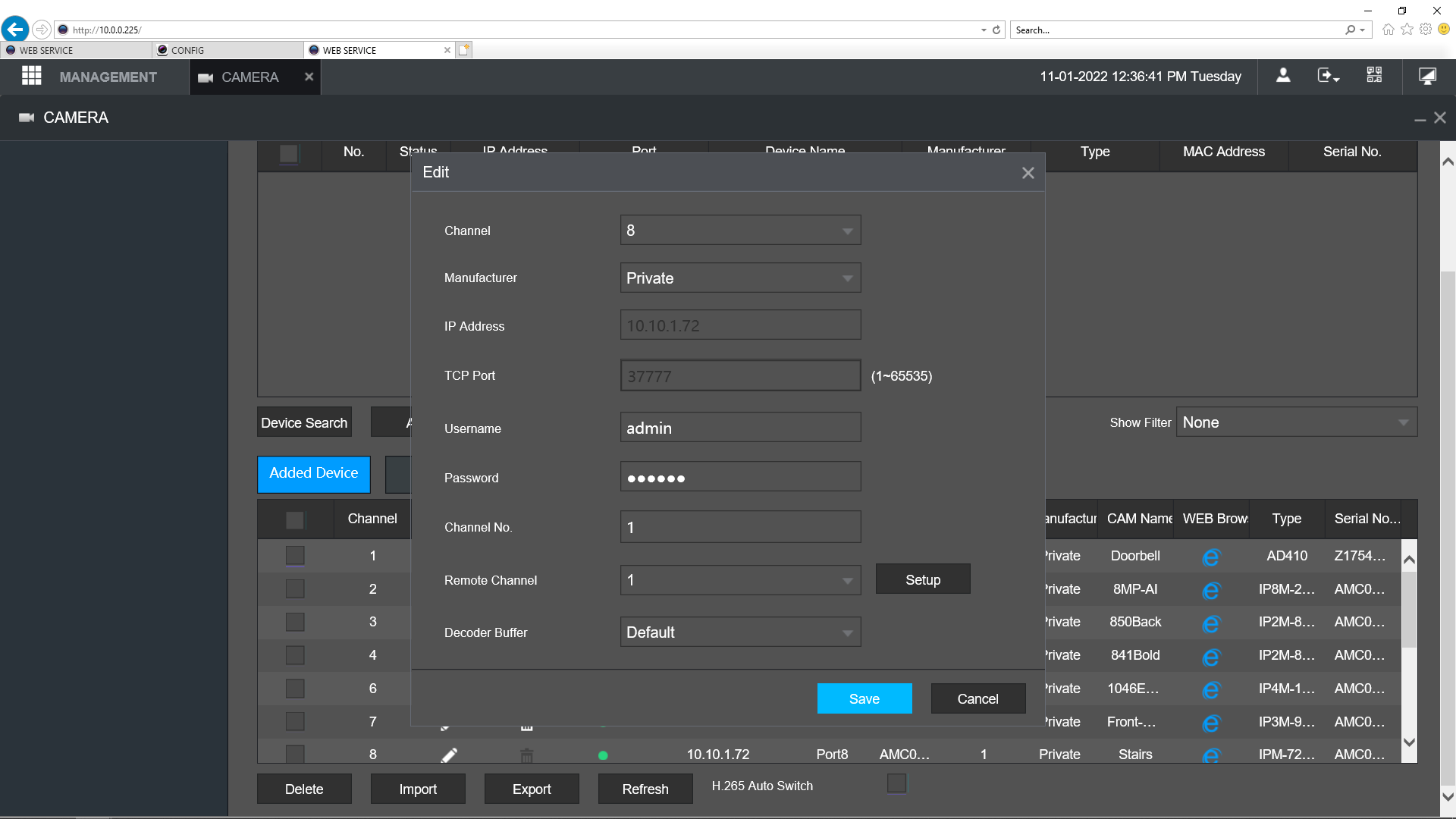This screenshot has height=819, width=1456.
Task: Minimize the CAMERA panel
Action: click(x=1420, y=119)
